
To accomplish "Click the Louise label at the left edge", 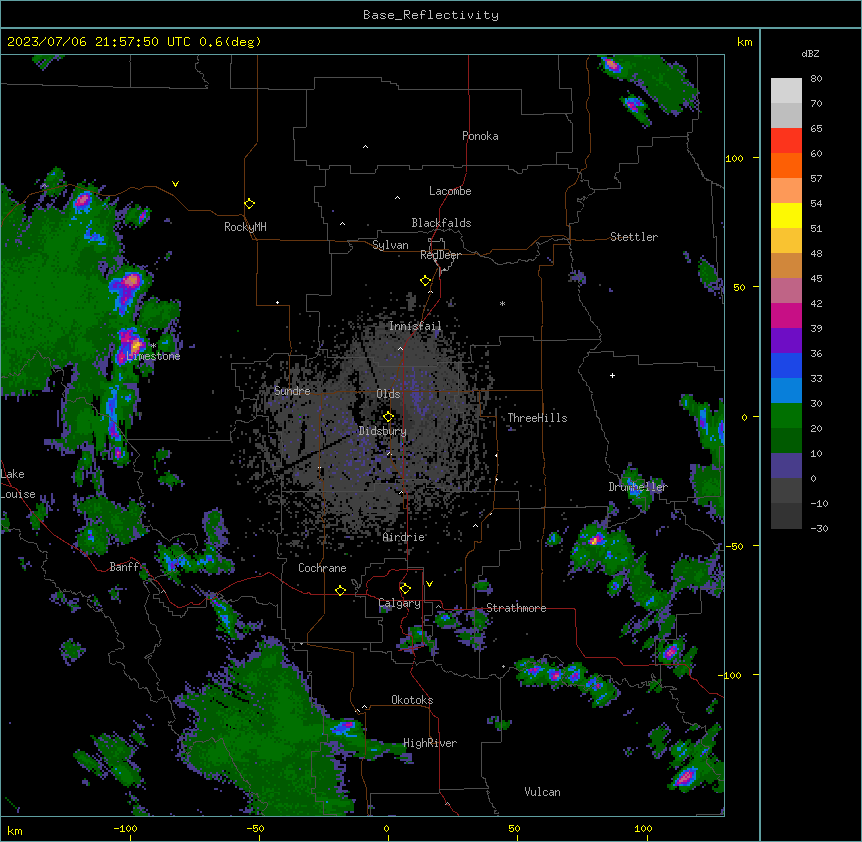I will 18,494.
